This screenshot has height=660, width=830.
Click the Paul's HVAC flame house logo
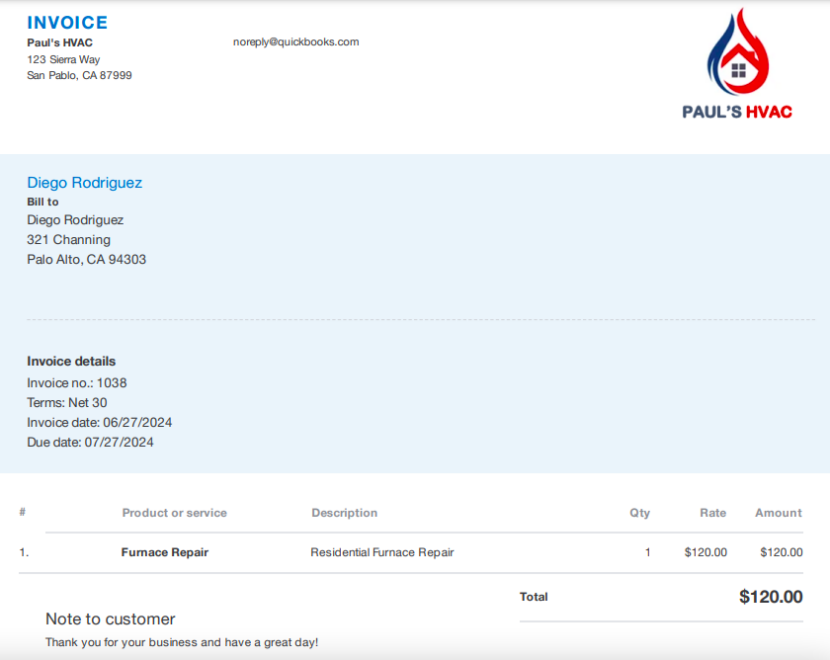click(x=737, y=52)
